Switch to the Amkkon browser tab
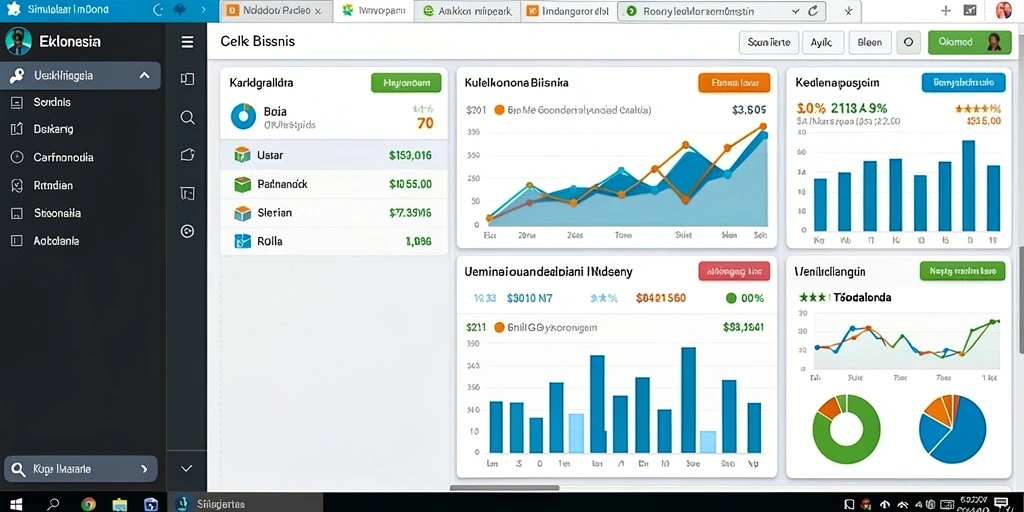Screen dimensions: 1024x512 point(468,11)
